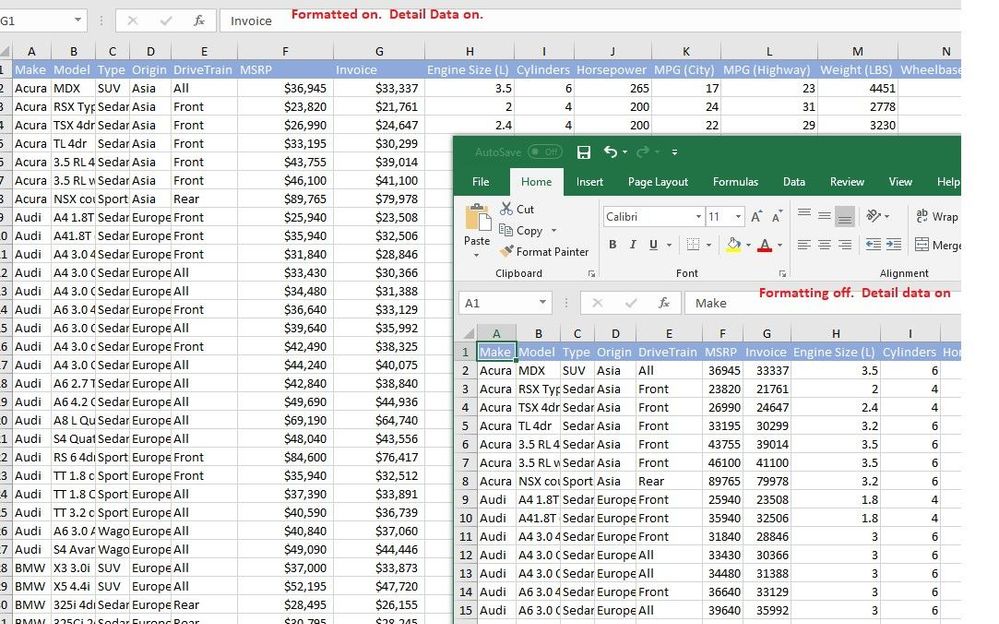999x624 pixels.
Task: Open the Formulas ribbon tab
Action: coord(735,182)
